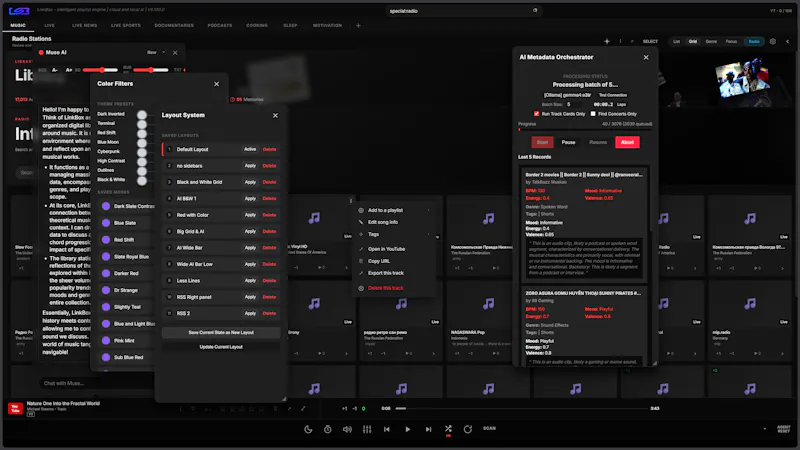Image resolution: width=800 pixels, height=450 pixels.
Task: Toggle the Blue Moon theme preset
Action: pos(142,143)
